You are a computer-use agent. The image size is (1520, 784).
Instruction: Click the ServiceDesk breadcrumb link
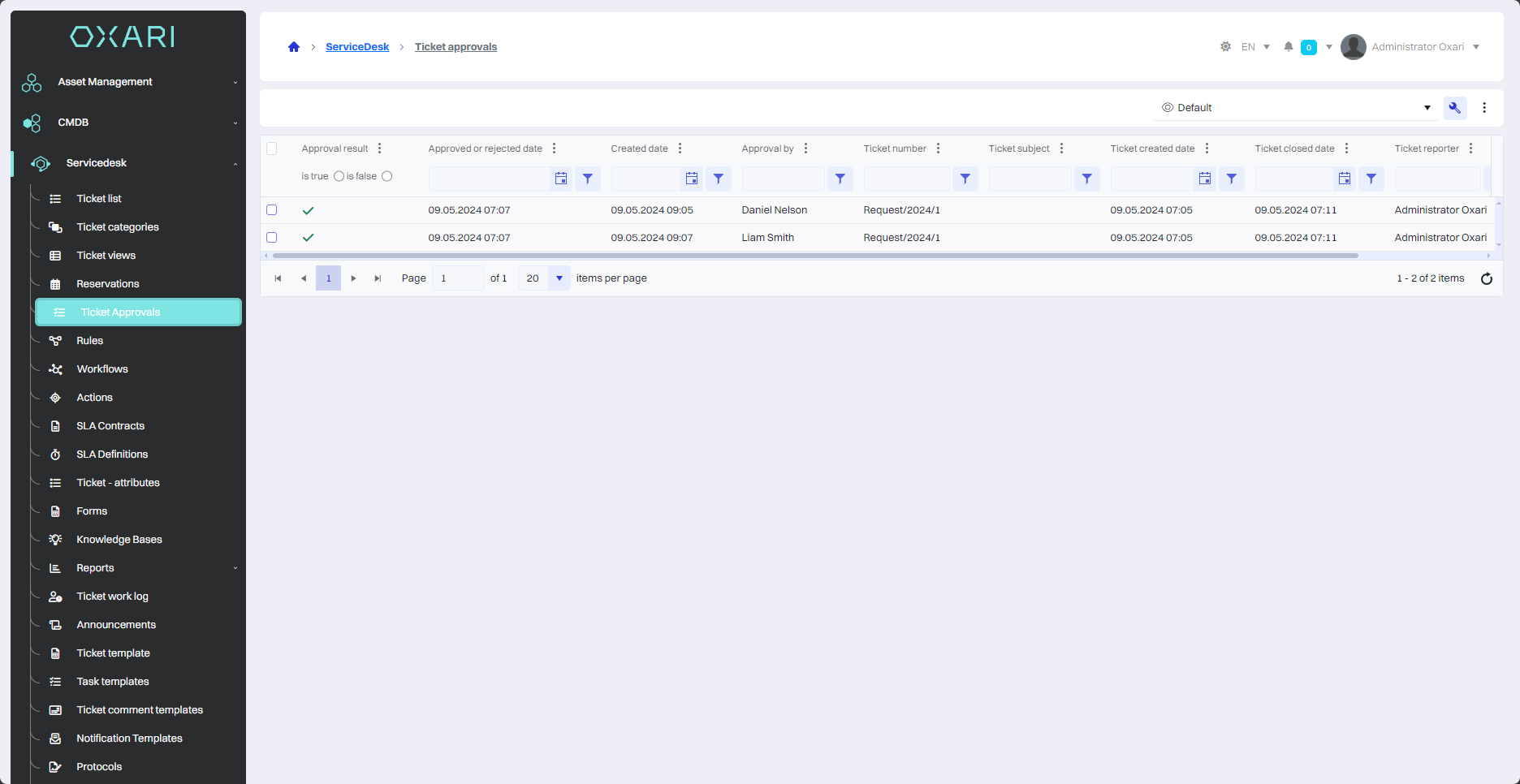click(x=357, y=47)
